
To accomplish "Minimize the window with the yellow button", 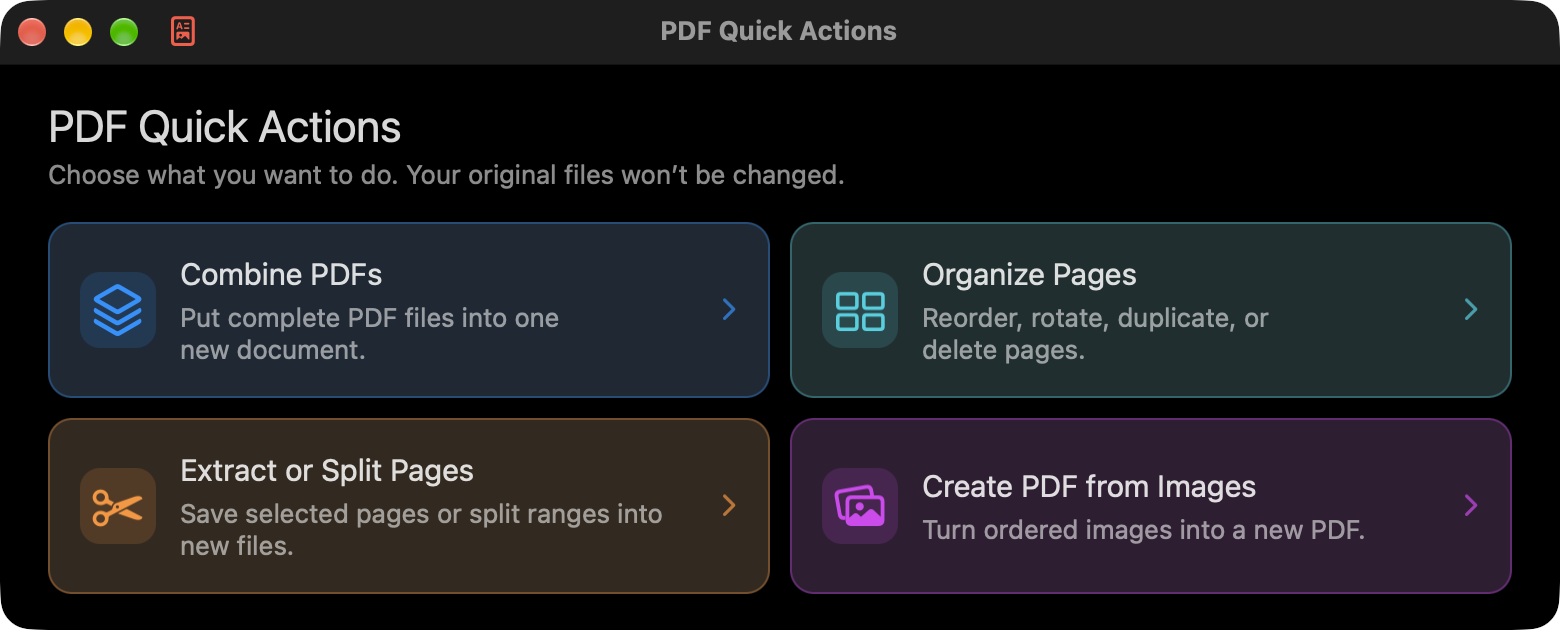I will 78,32.
